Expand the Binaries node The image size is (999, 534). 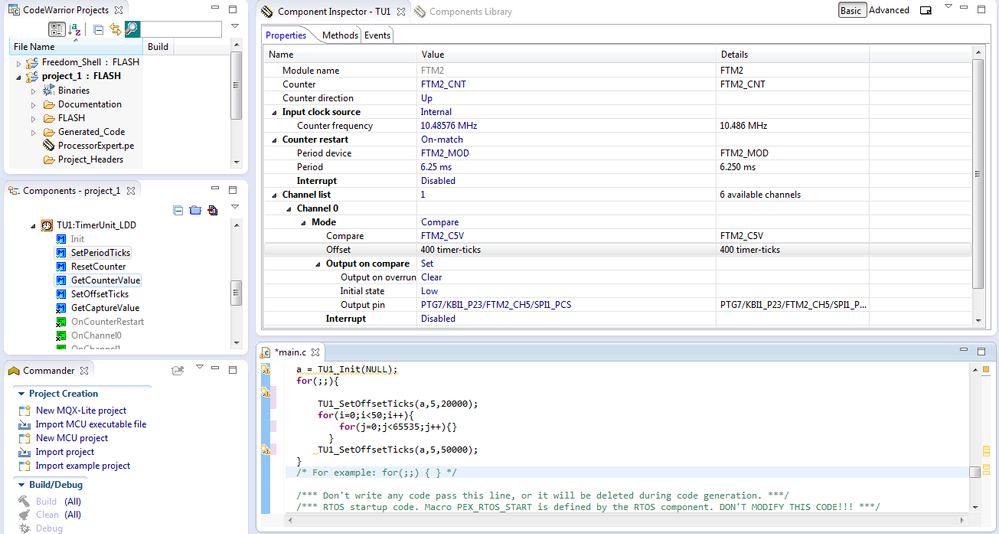click(x=33, y=91)
